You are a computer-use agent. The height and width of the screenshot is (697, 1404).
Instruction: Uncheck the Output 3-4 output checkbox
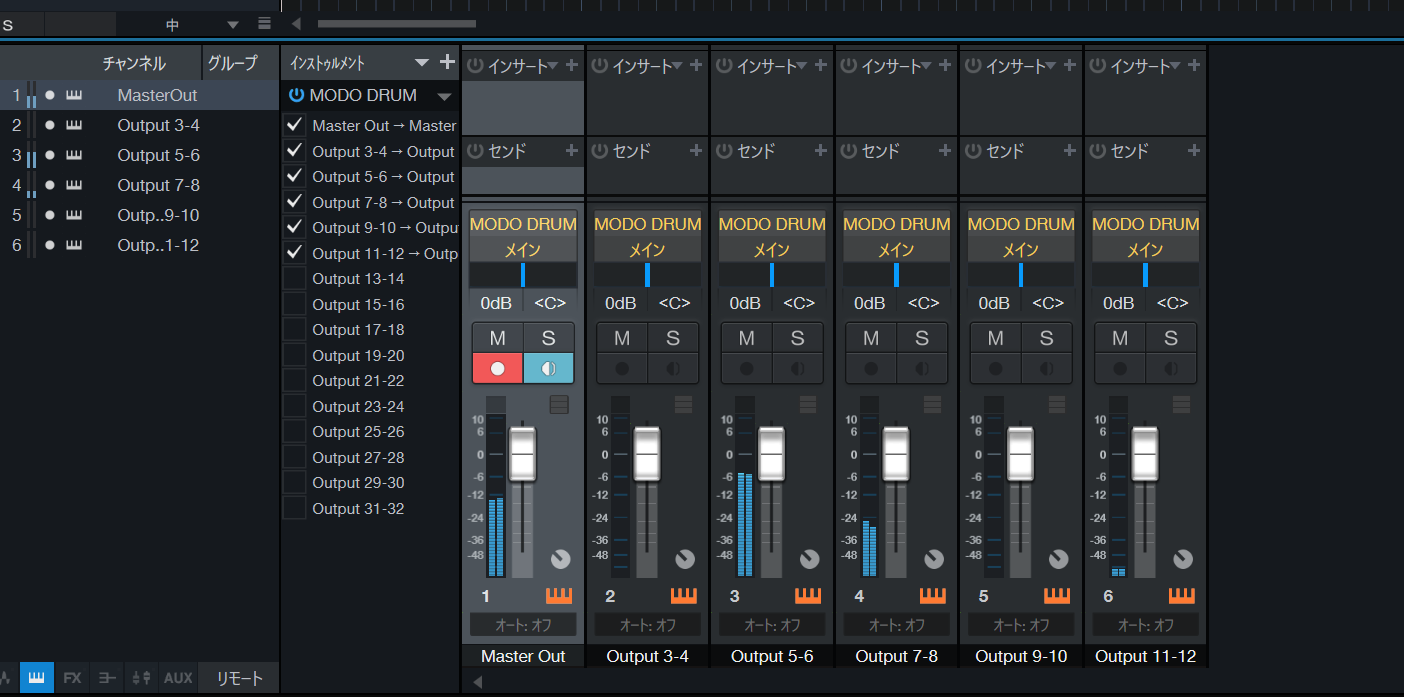pos(294,151)
